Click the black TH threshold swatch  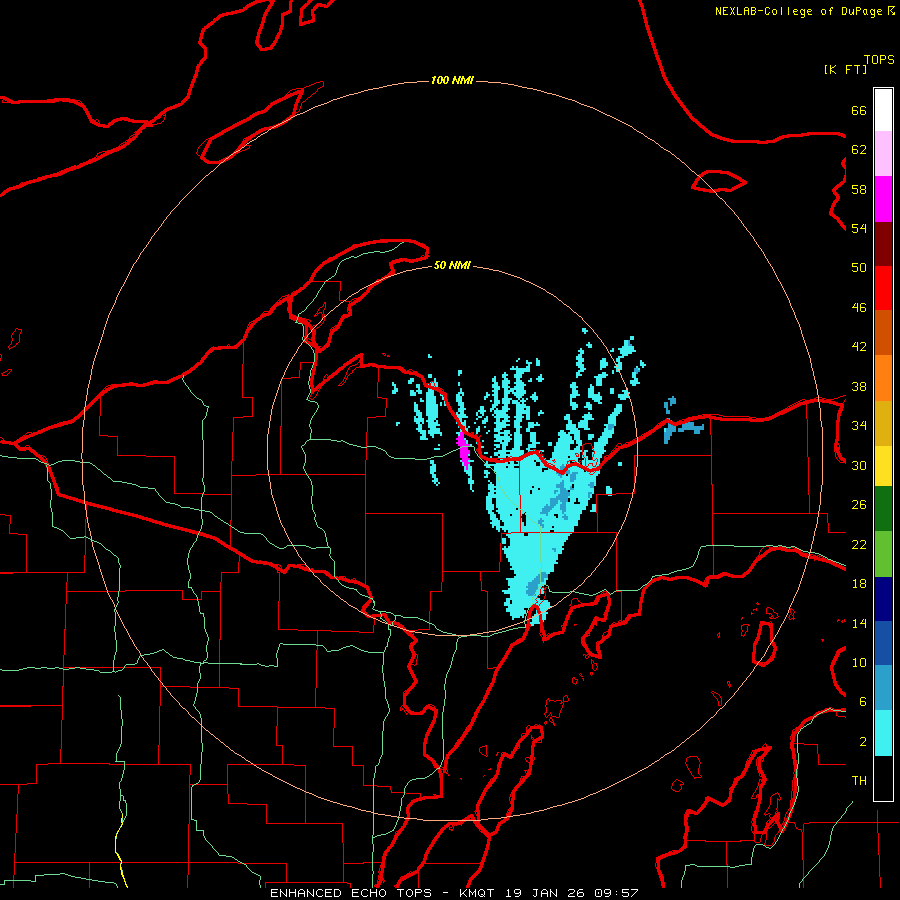pyautogui.click(x=883, y=778)
